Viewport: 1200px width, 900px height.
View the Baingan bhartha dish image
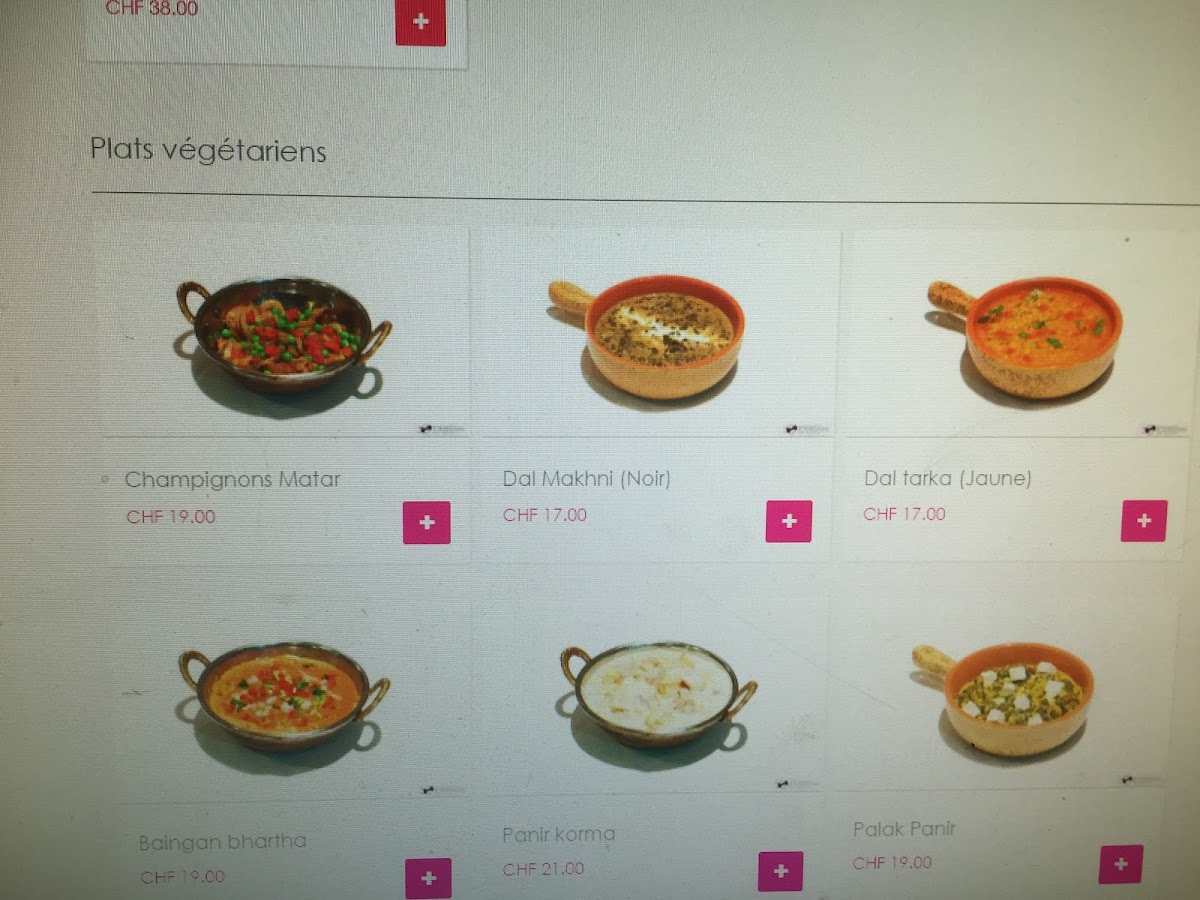tap(287, 693)
